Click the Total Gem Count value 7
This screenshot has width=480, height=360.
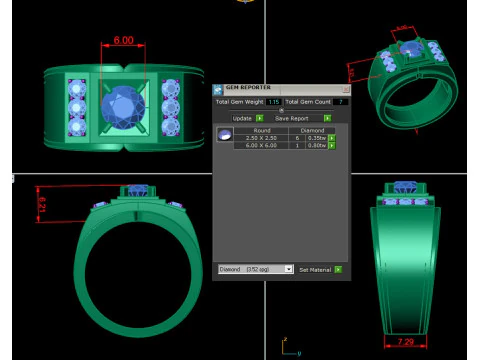340,102
